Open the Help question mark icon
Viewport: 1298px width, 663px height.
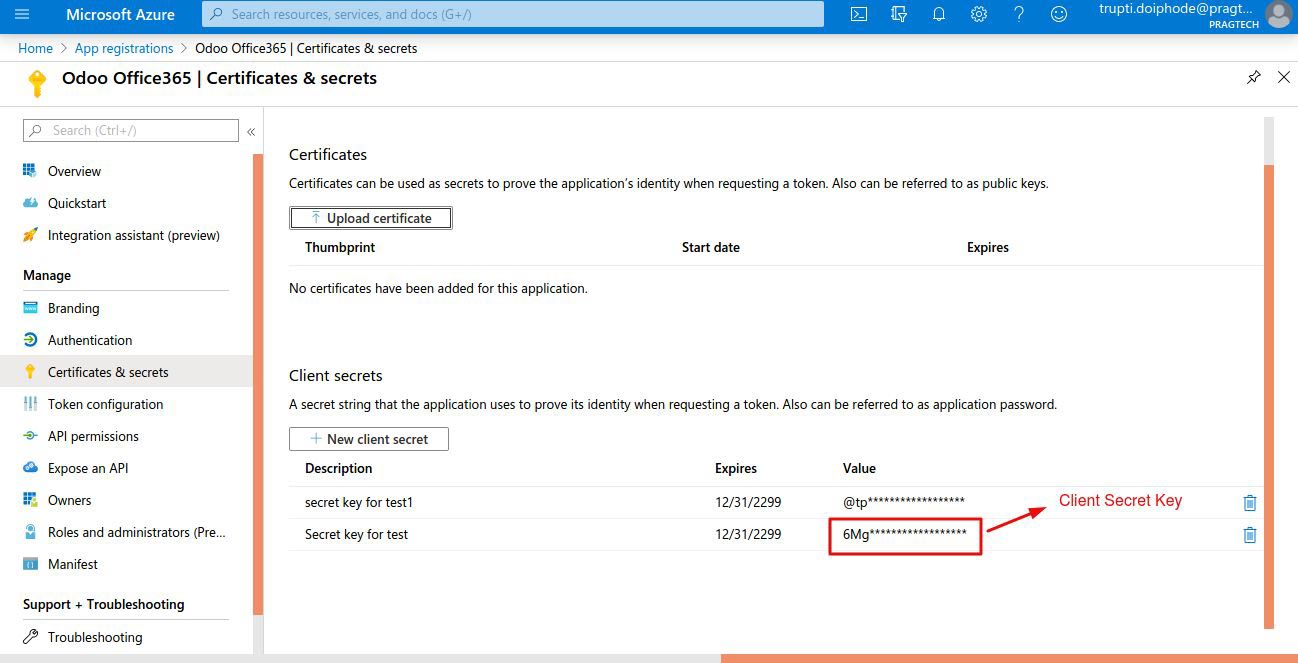[x=1019, y=14]
